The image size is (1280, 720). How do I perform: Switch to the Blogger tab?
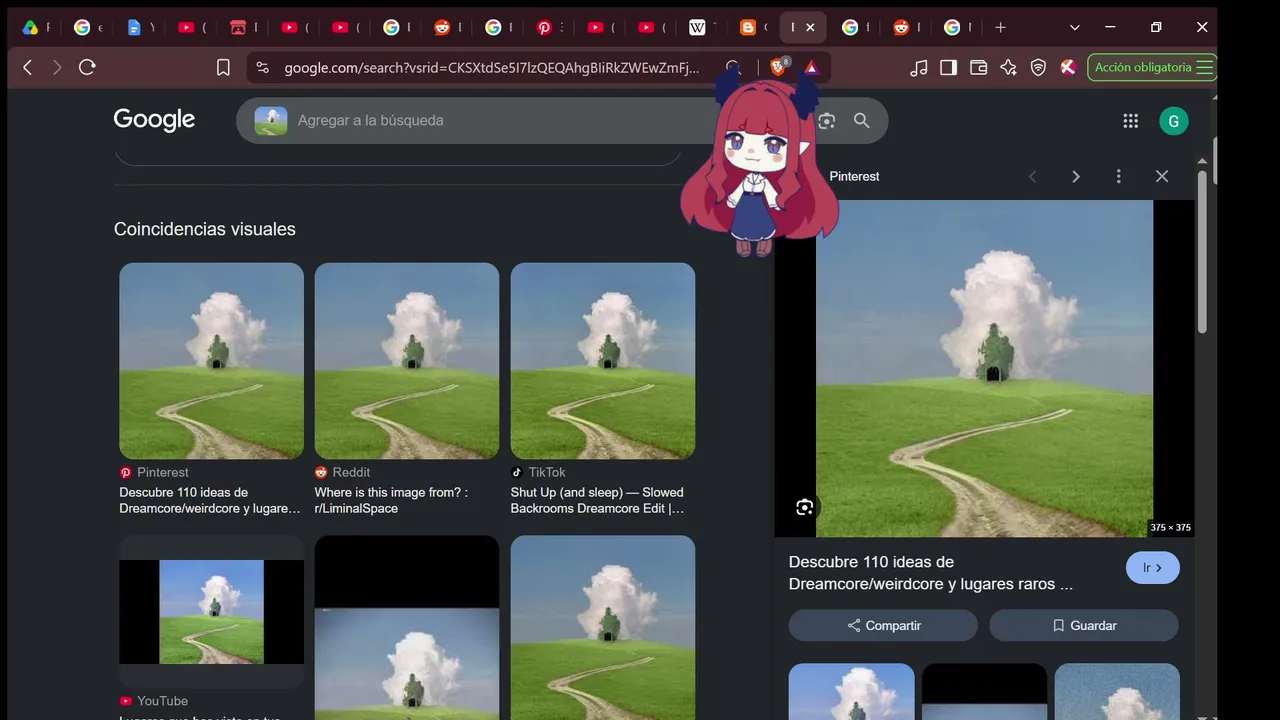click(753, 27)
